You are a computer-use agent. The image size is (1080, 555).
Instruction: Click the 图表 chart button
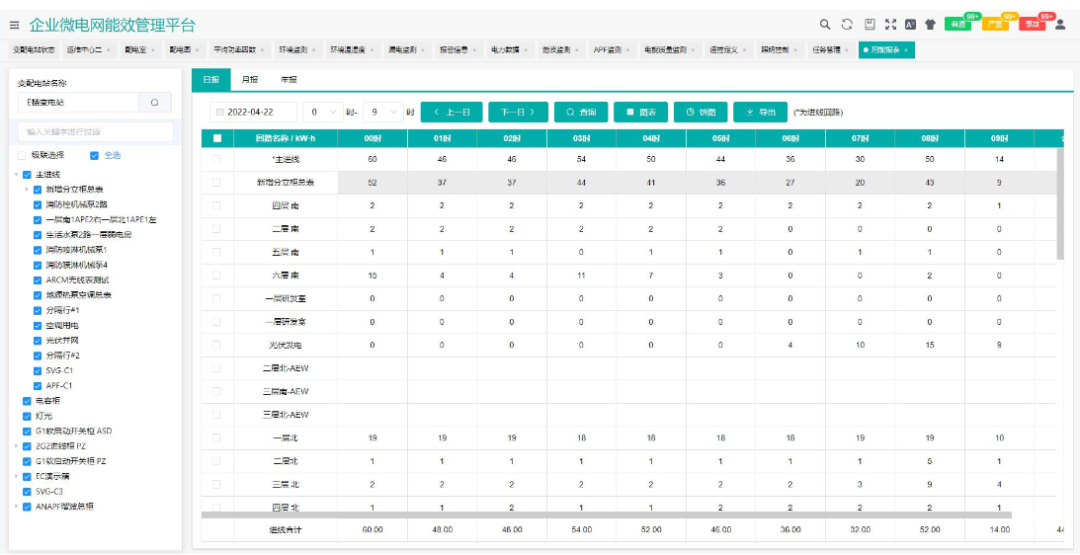(640, 112)
